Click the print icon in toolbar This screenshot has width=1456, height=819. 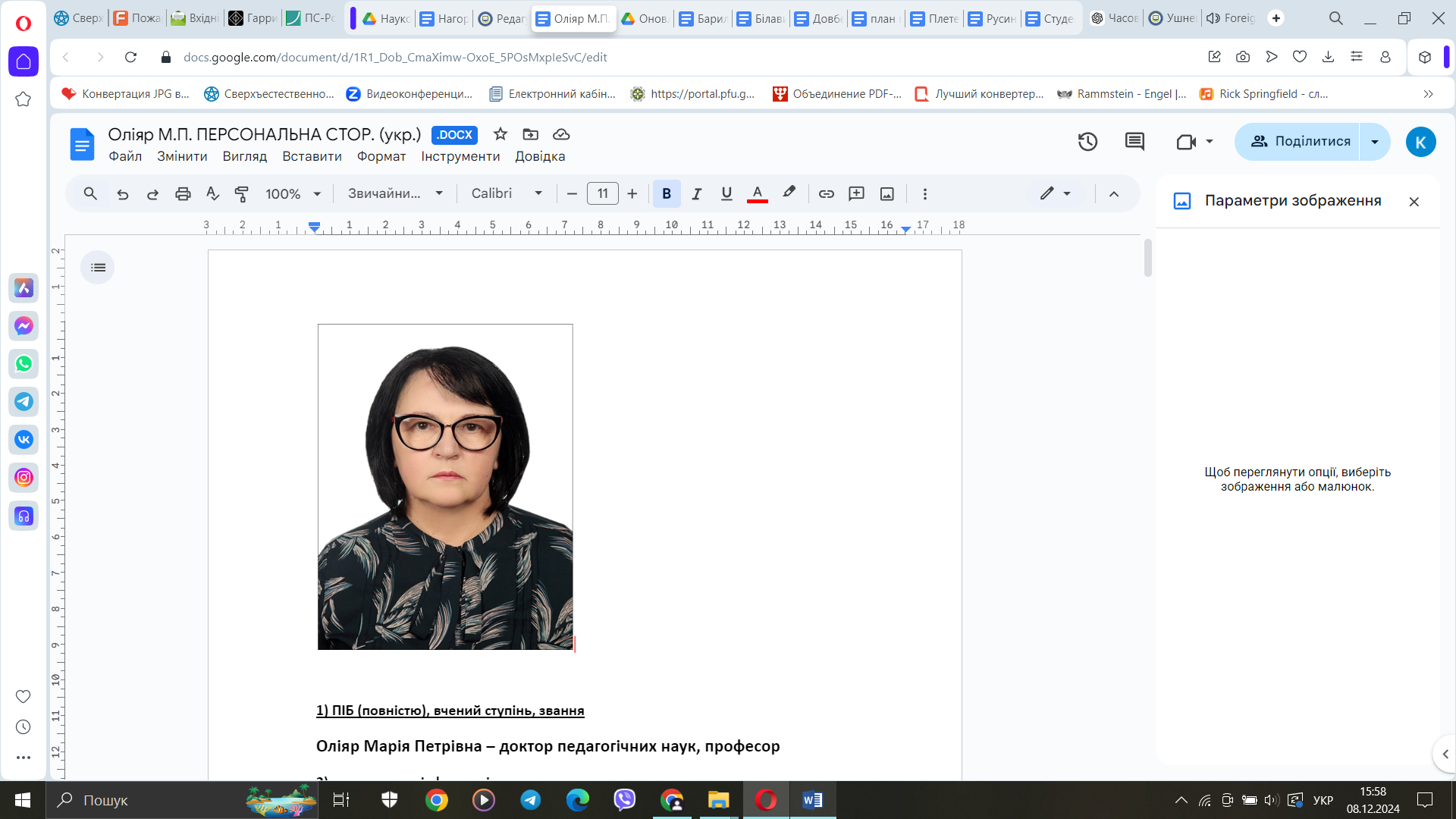[183, 194]
